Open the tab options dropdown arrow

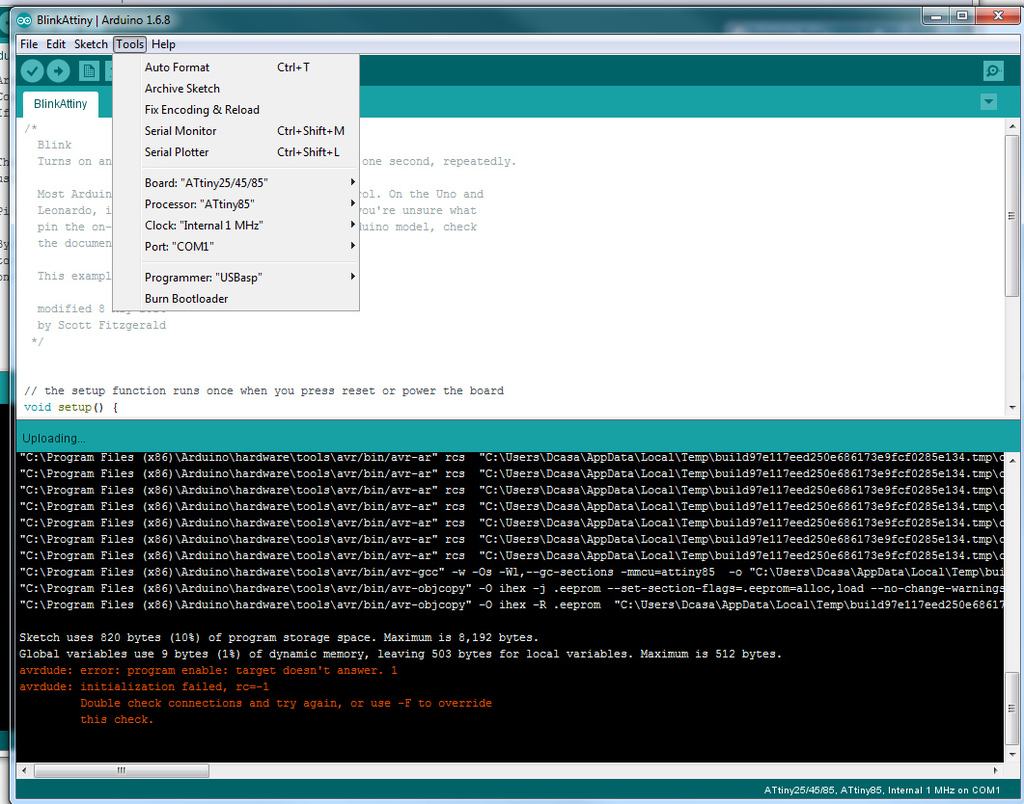(988, 102)
